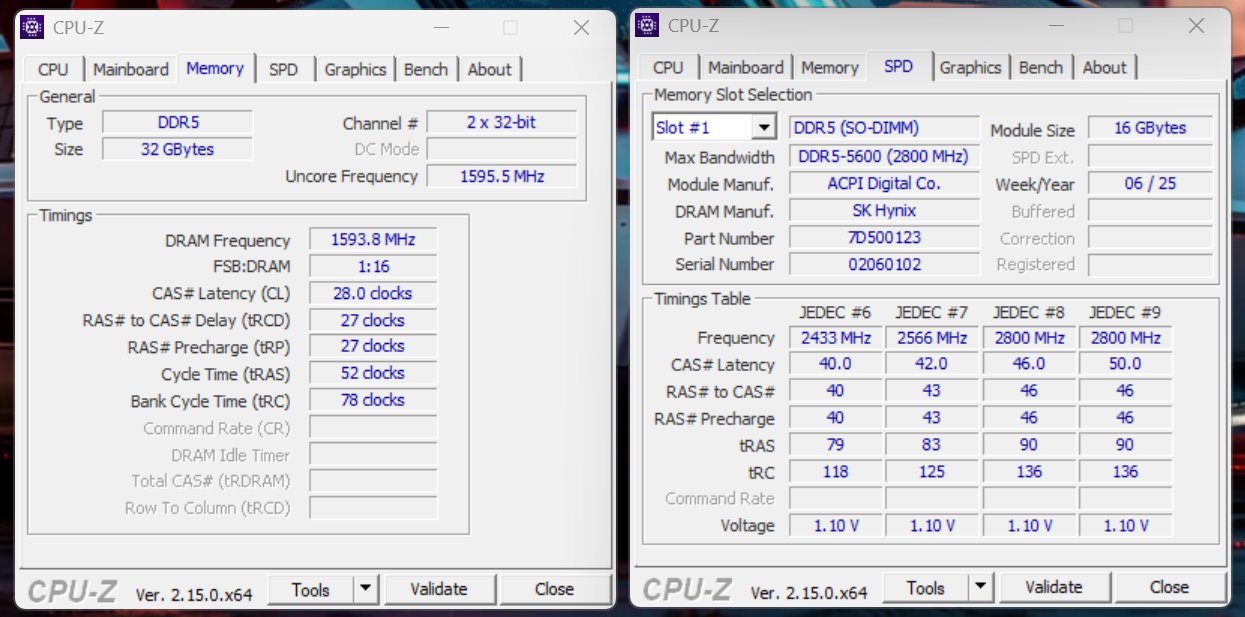The height and width of the screenshot is (617, 1245).
Task: Expand the Slot #1 memory slot dropdown
Action: coord(764,128)
